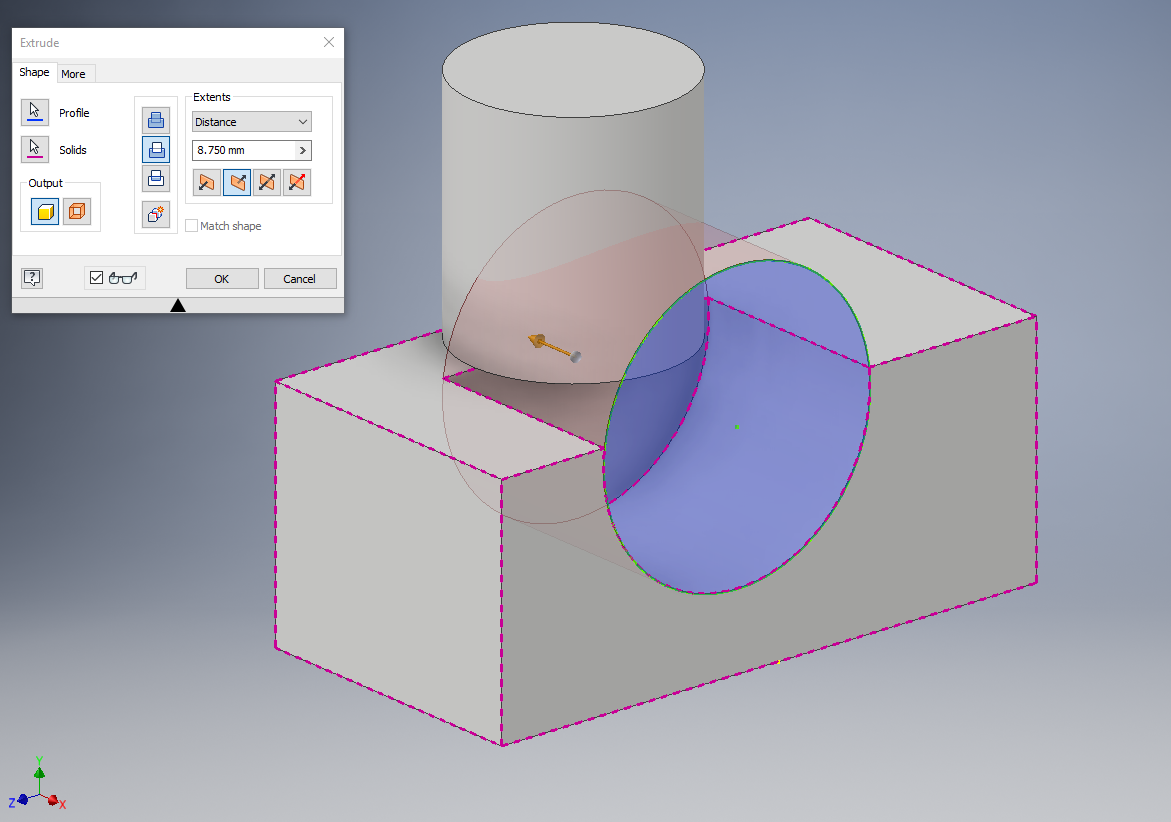
Task: Switch output to Surface mode
Action: (x=77, y=210)
